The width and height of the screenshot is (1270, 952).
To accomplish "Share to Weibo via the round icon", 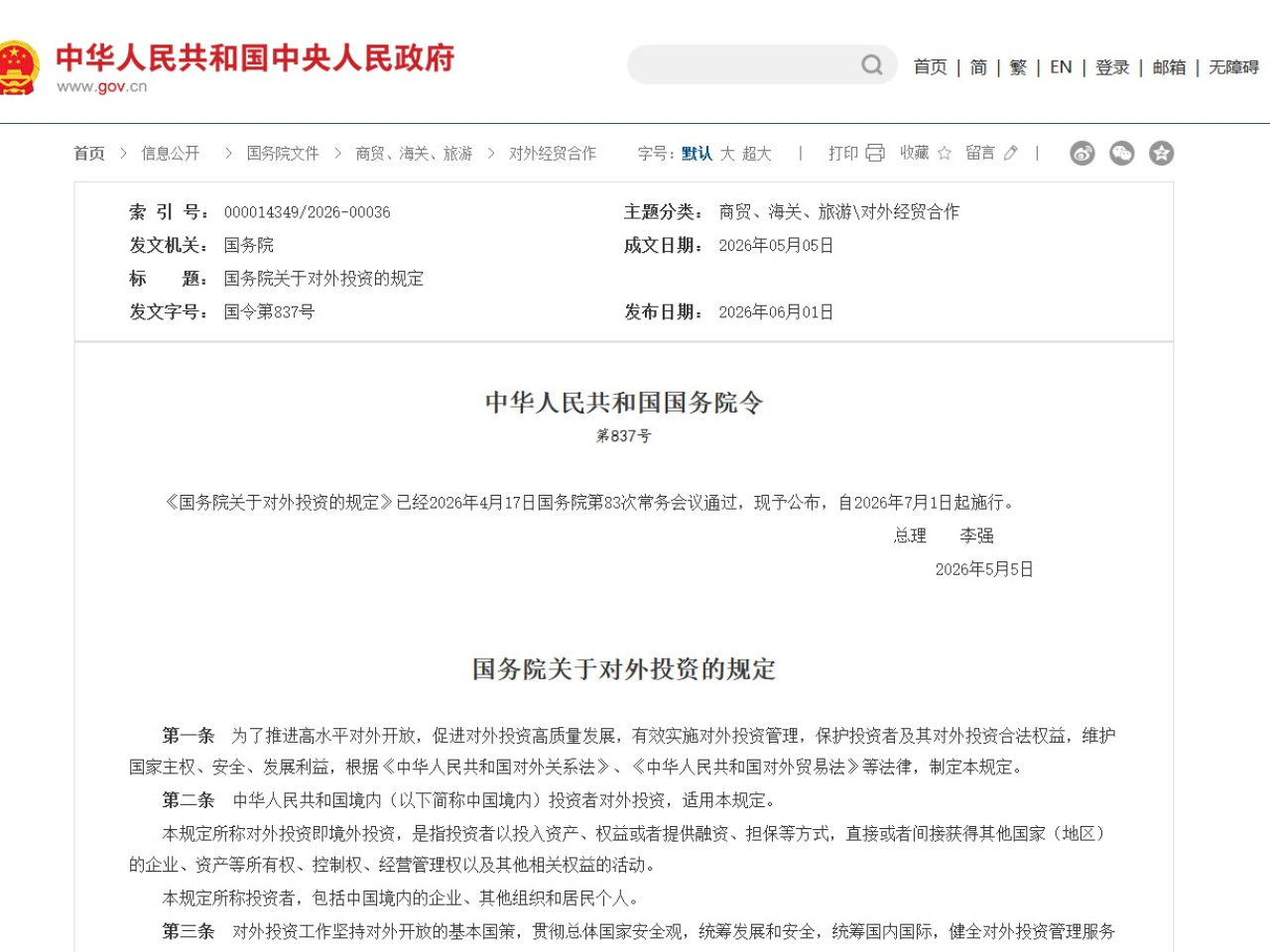I will [x=1082, y=153].
